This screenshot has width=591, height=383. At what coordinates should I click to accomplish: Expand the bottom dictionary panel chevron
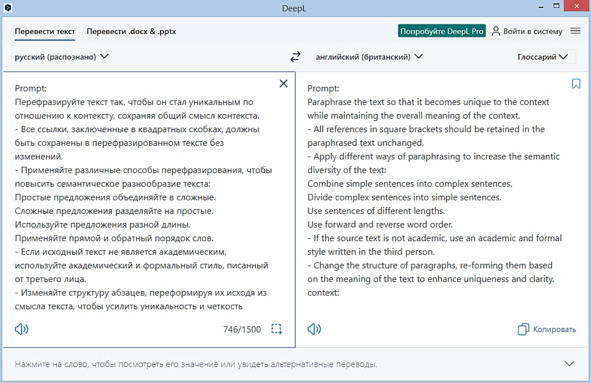tap(569, 364)
